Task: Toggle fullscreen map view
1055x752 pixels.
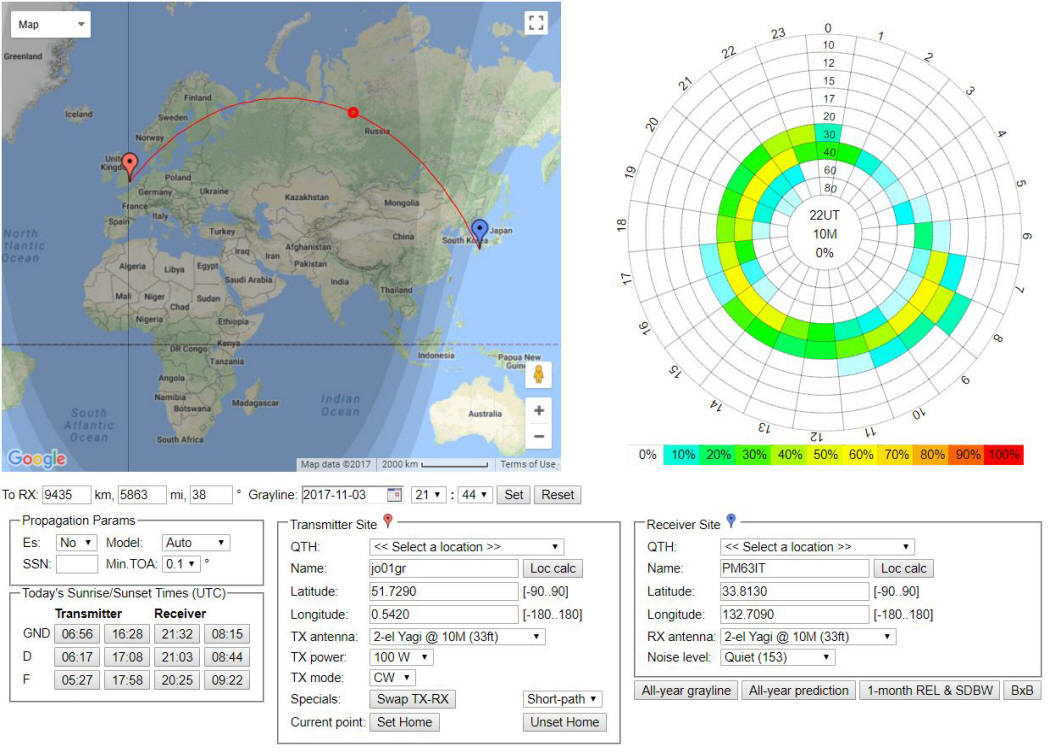Action: [x=536, y=24]
